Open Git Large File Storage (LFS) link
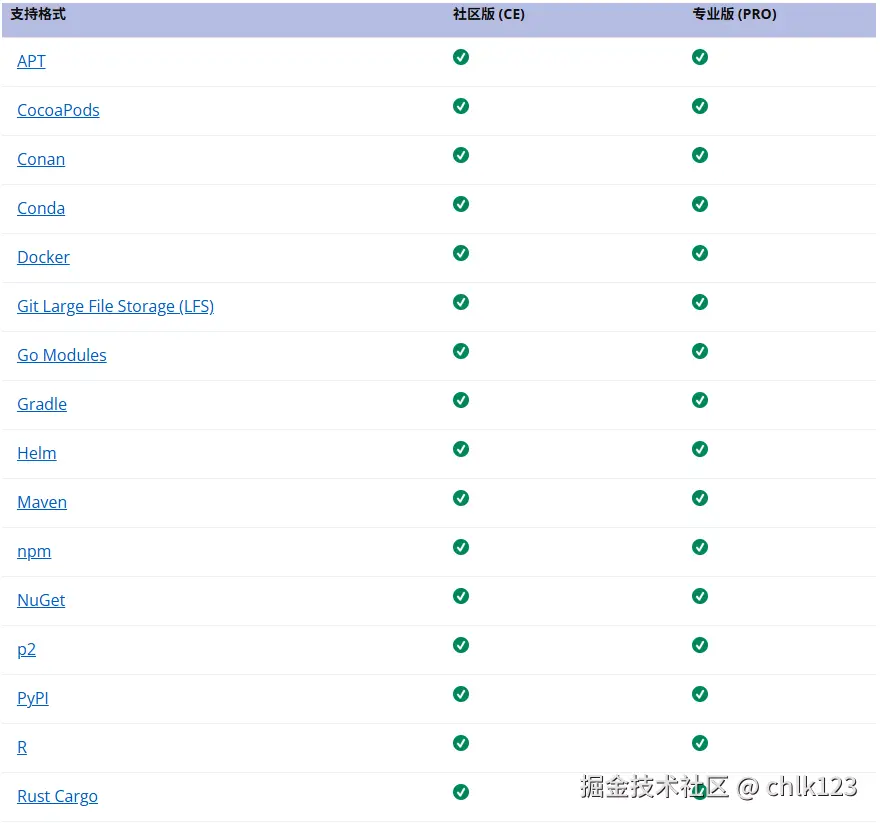Image resolution: width=880 pixels, height=823 pixels. point(116,306)
